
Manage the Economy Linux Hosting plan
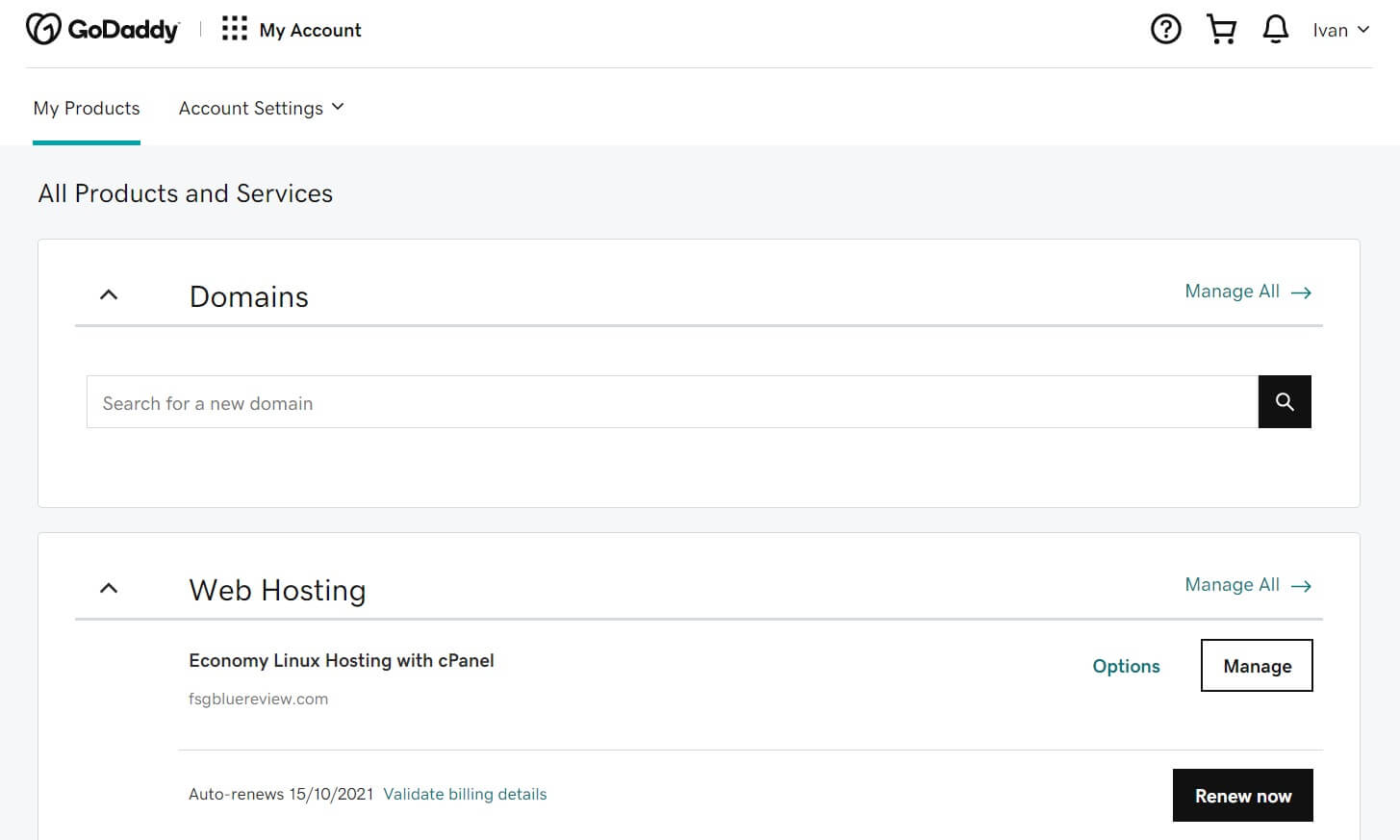[1257, 665]
